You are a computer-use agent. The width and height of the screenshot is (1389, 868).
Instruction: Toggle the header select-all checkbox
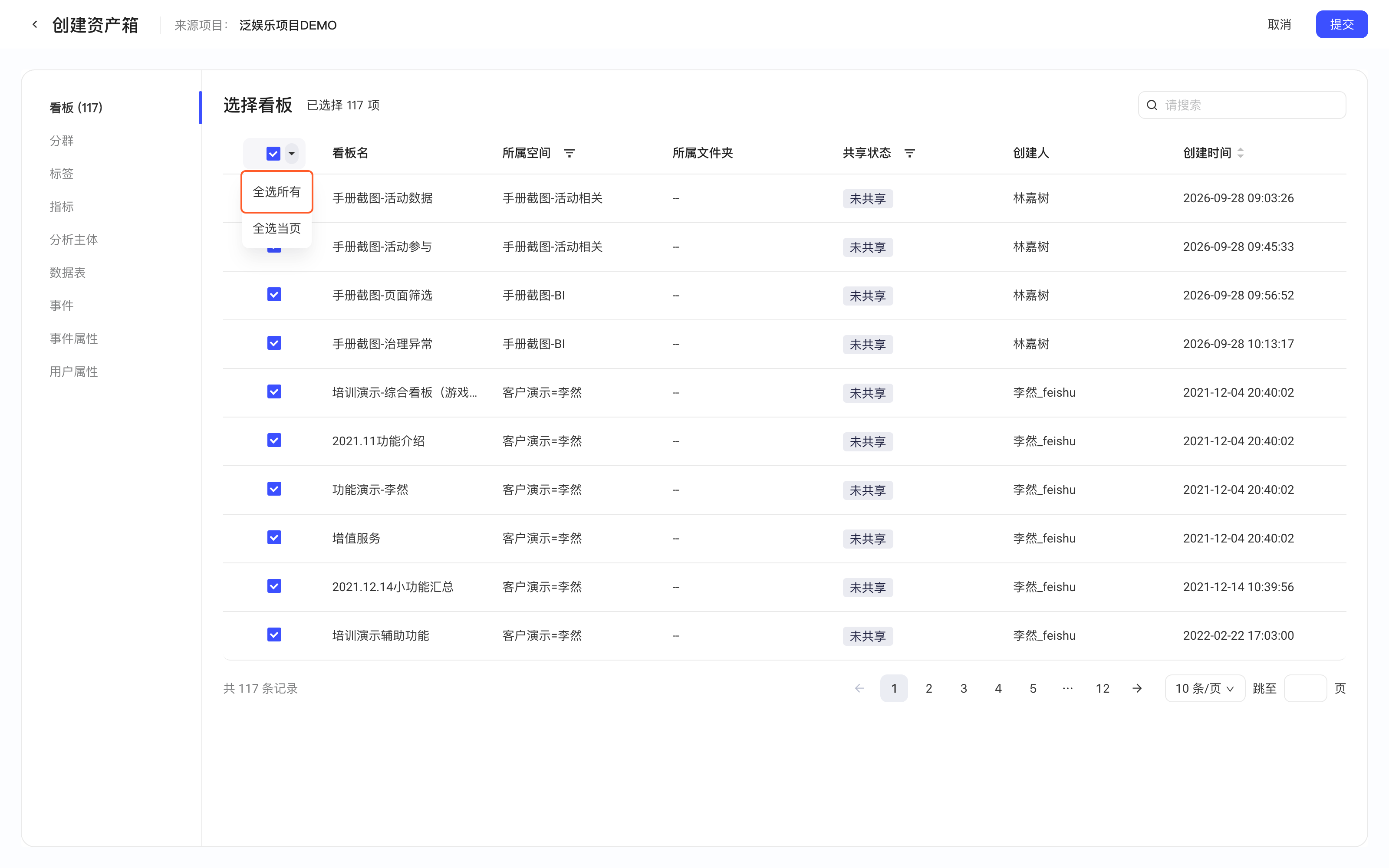click(x=273, y=153)
